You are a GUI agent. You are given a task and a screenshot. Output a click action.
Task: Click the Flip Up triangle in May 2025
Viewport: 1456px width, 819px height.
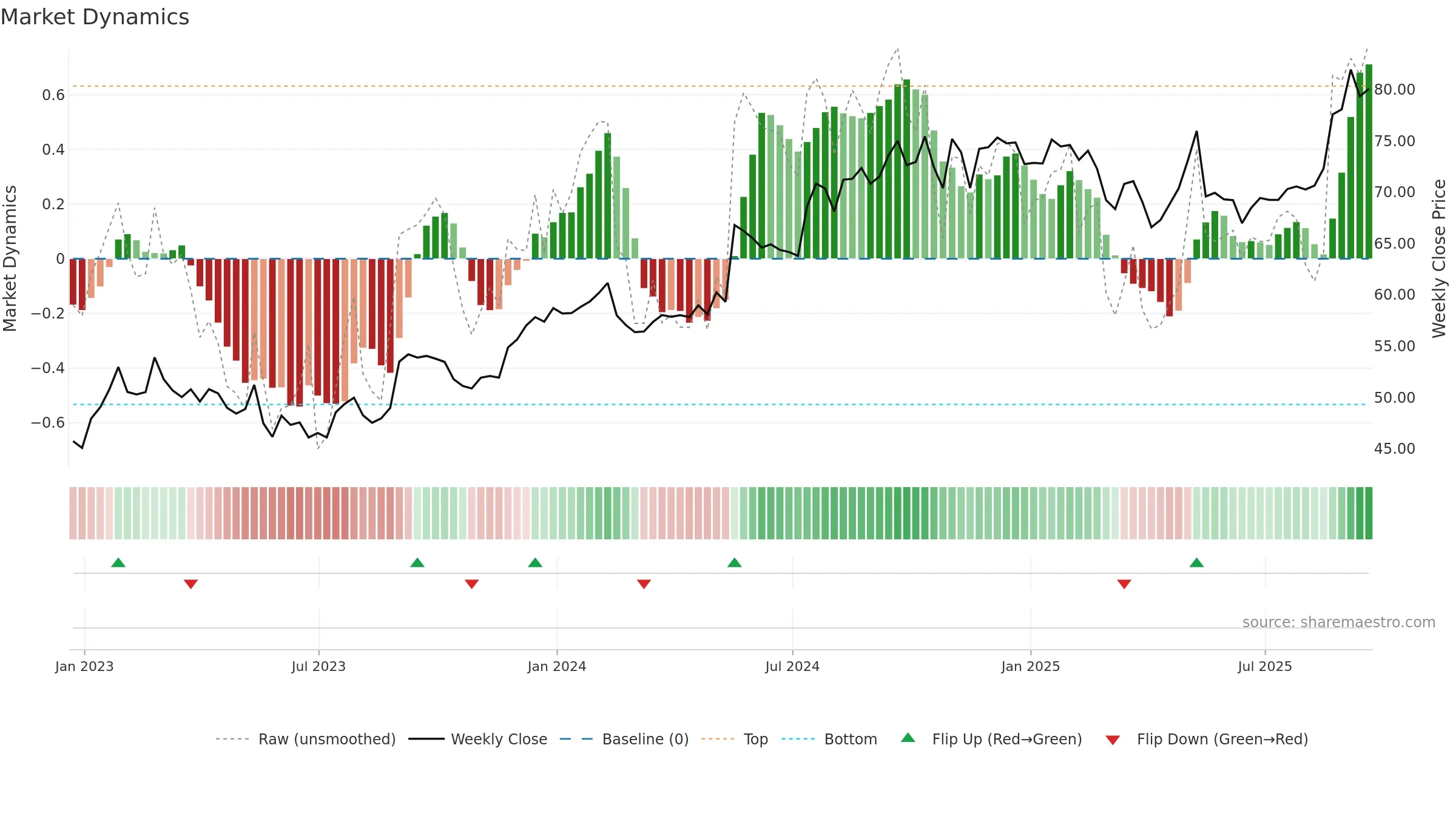click(x=1197, y=562)
